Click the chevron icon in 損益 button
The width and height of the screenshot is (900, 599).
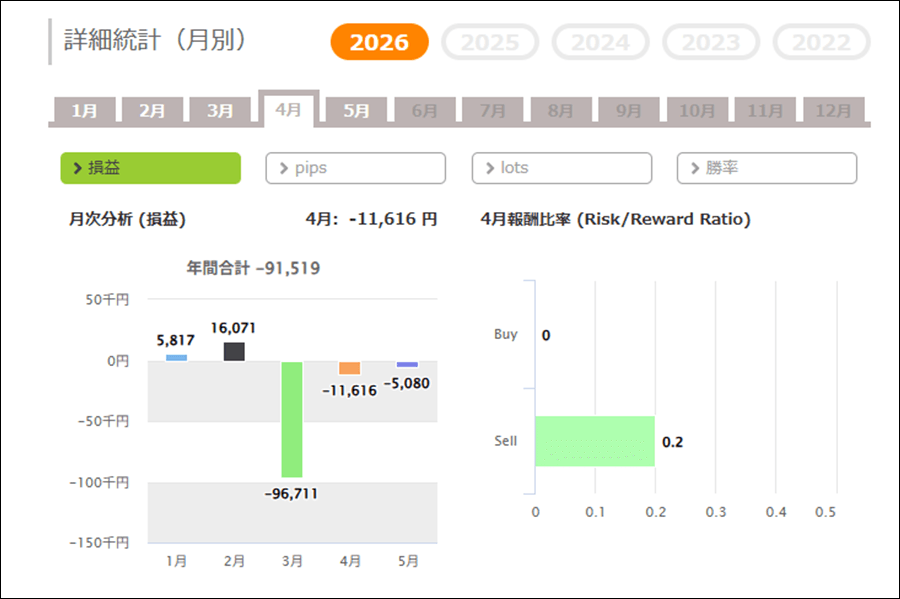coord(77,168)
